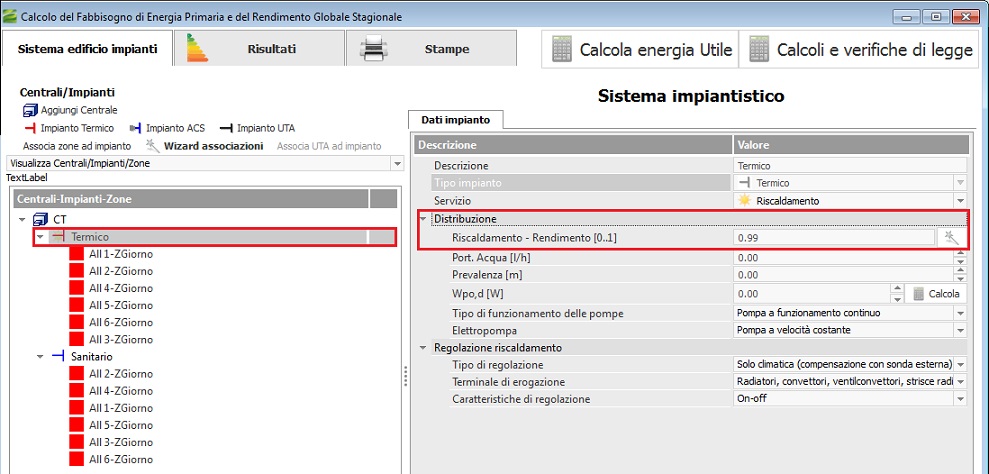Collapse the Regolazione riscaldamento section
The height and width of the screenshot is (474, 989).
pos(423,348)
